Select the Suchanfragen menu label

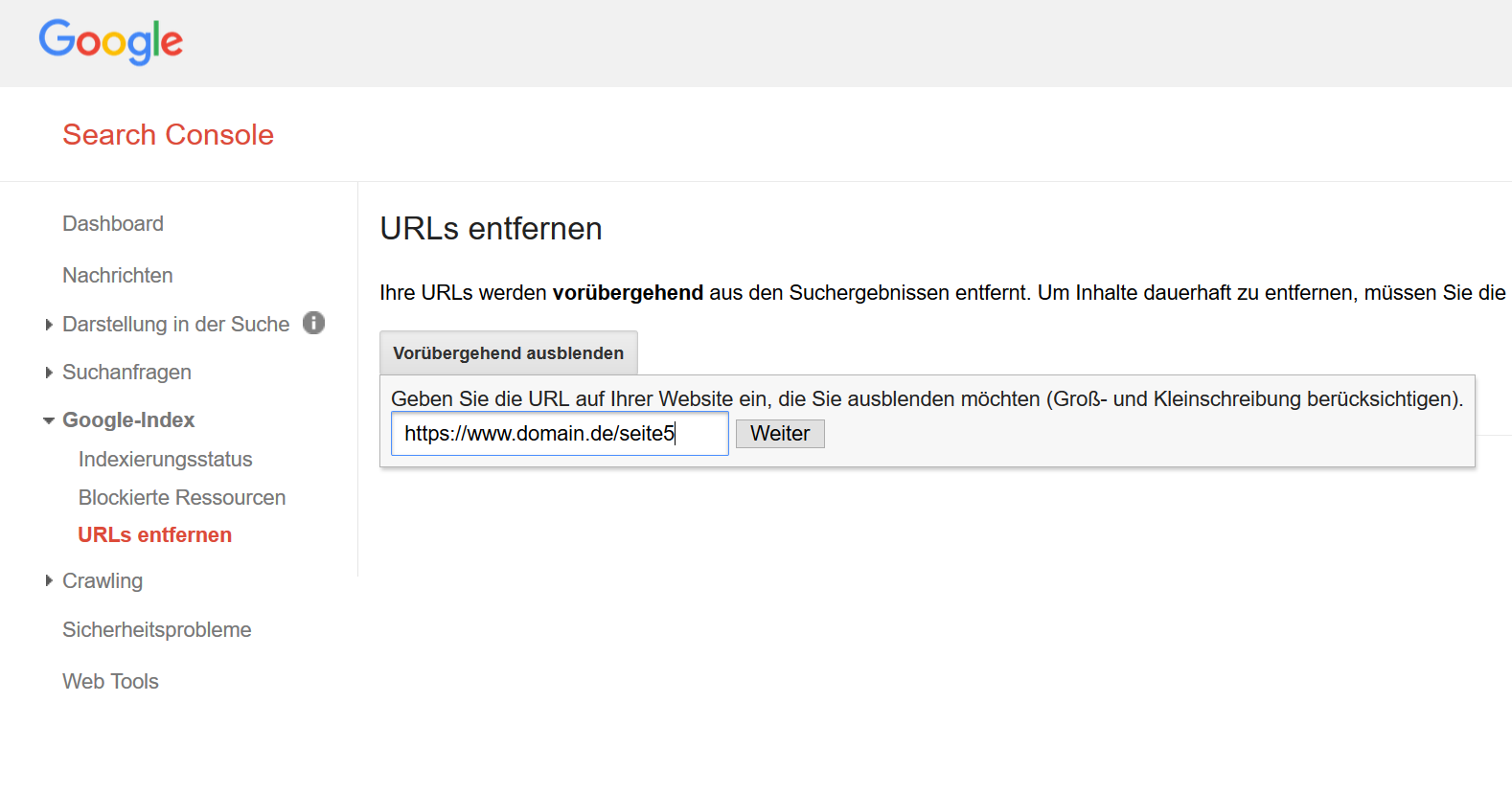pyautogui.click(x=126, y=373)
